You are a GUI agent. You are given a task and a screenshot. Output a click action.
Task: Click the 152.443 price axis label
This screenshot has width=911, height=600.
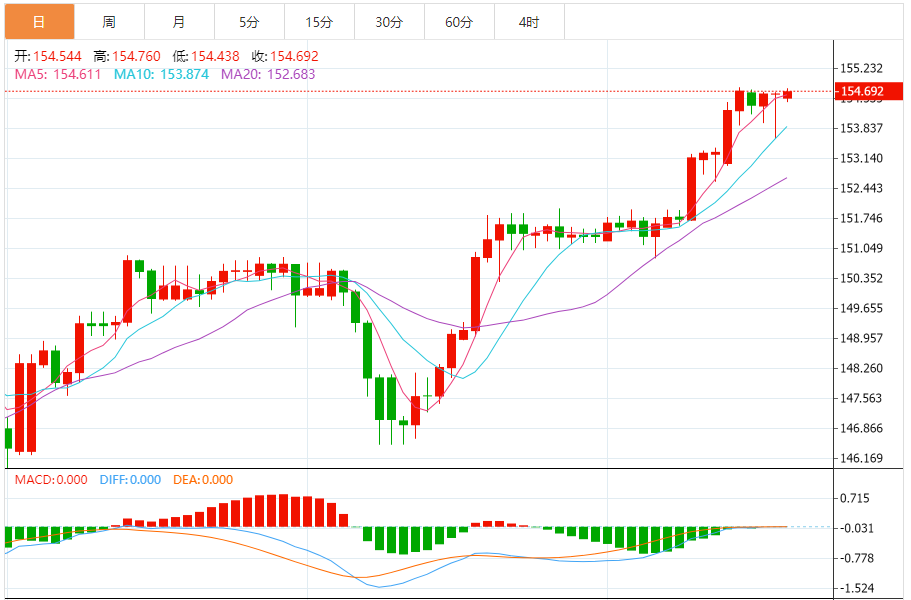click(862, 188)
